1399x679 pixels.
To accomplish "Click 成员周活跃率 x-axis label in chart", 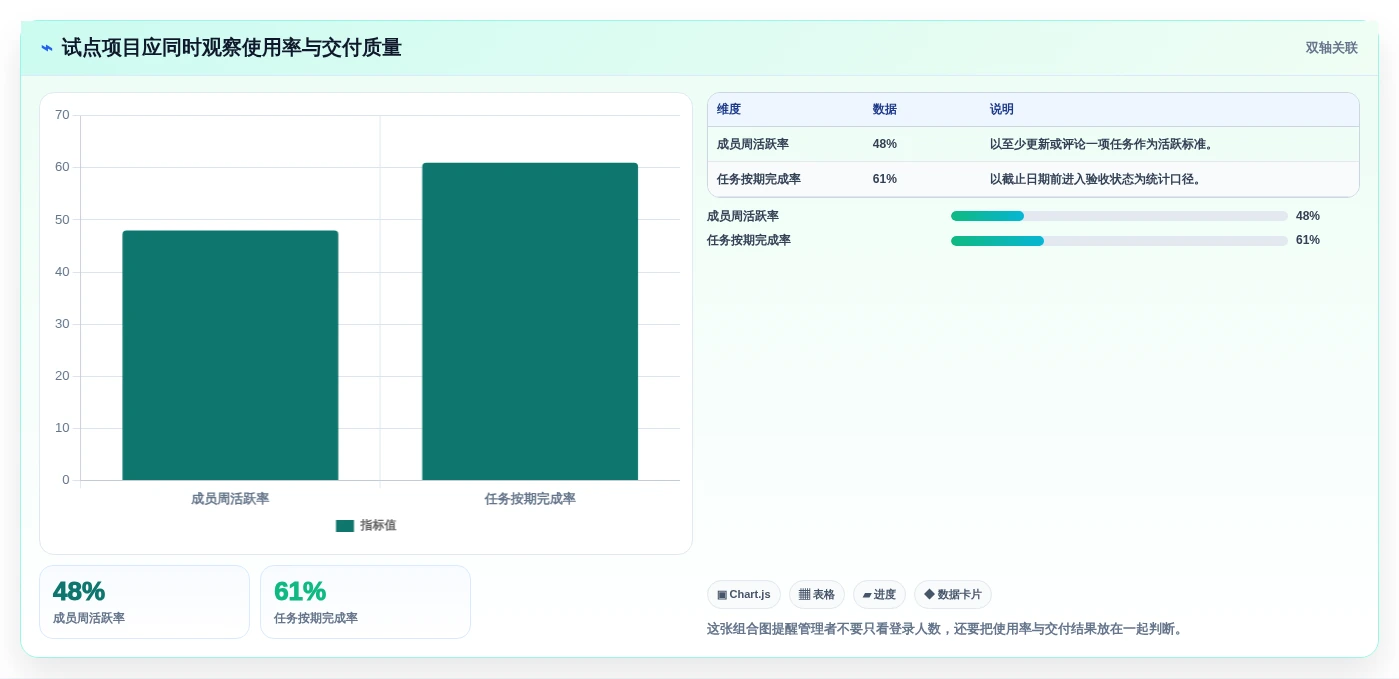I will (230, 498).
